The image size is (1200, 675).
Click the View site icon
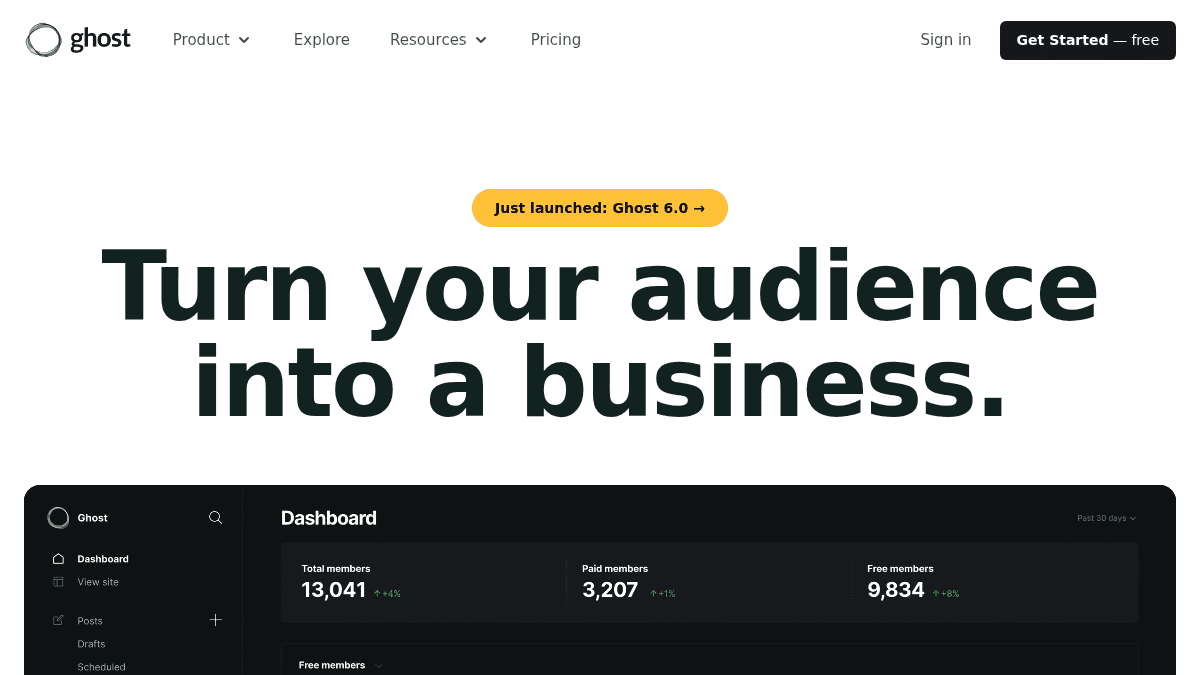(58, 582)
